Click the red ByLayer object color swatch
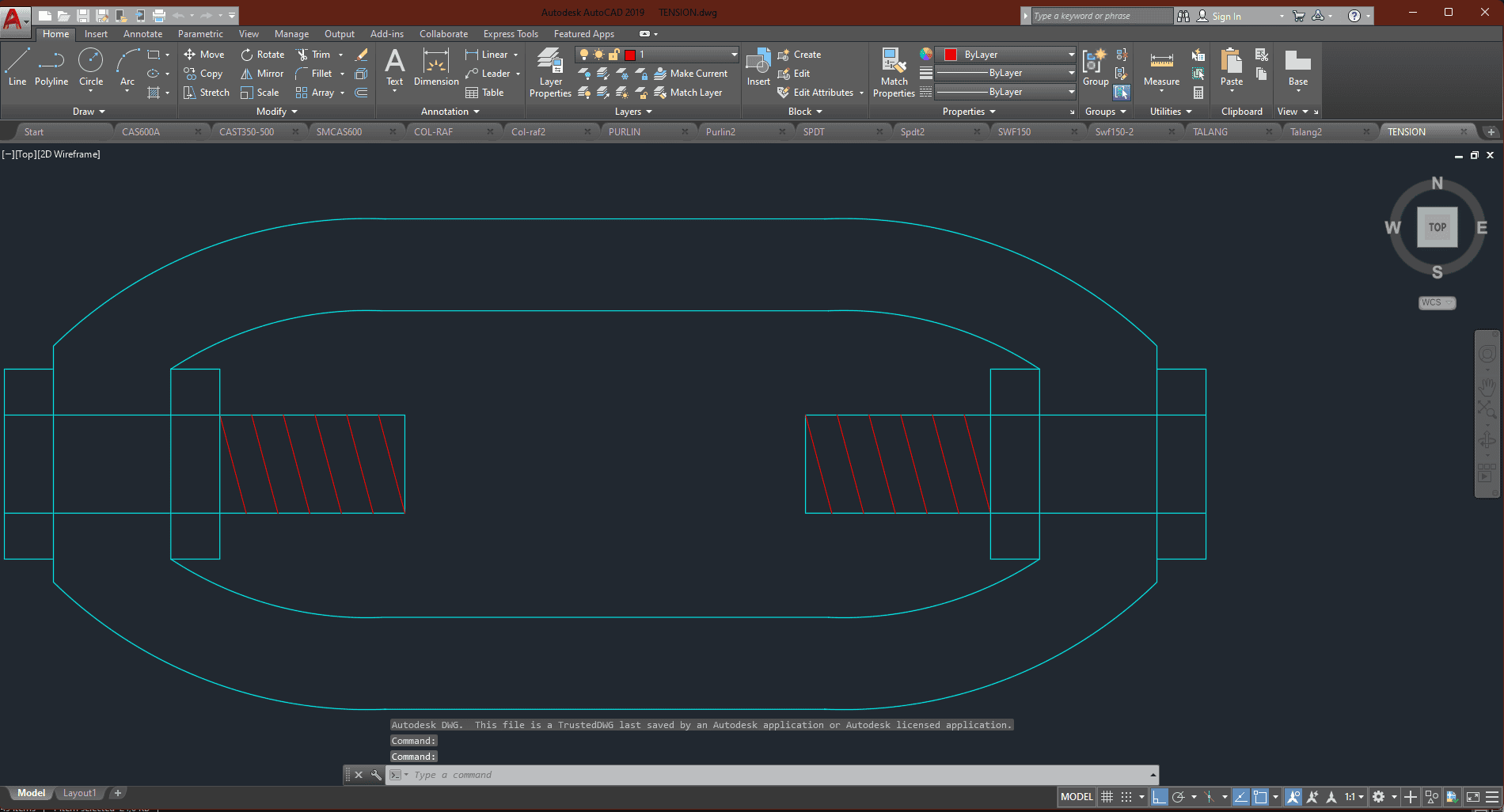Image resolution: width=1504 pixels, height=812 pixels. tap(951, 55)
